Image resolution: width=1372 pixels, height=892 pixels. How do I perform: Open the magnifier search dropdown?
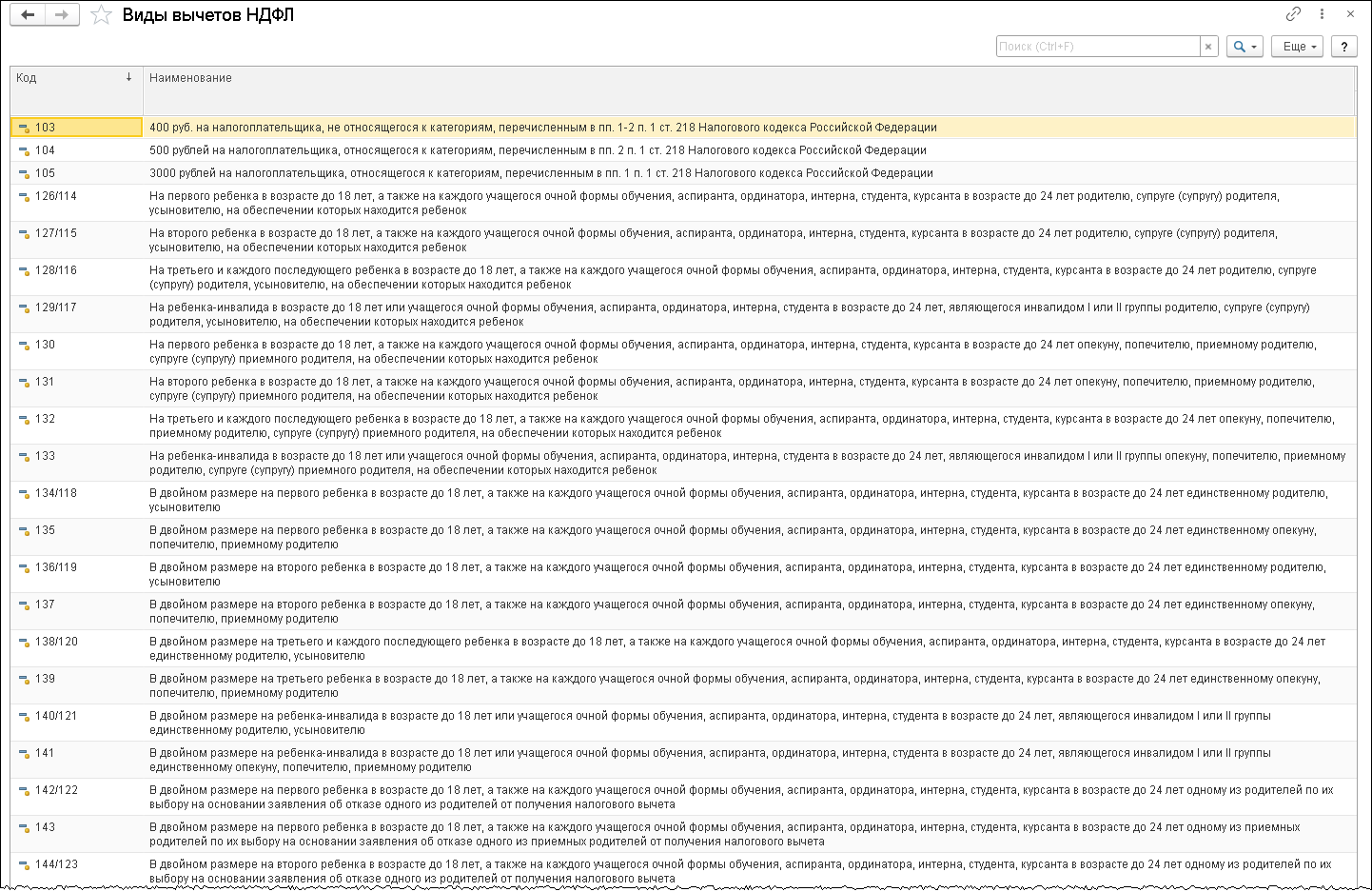[x=1245, y=47]
